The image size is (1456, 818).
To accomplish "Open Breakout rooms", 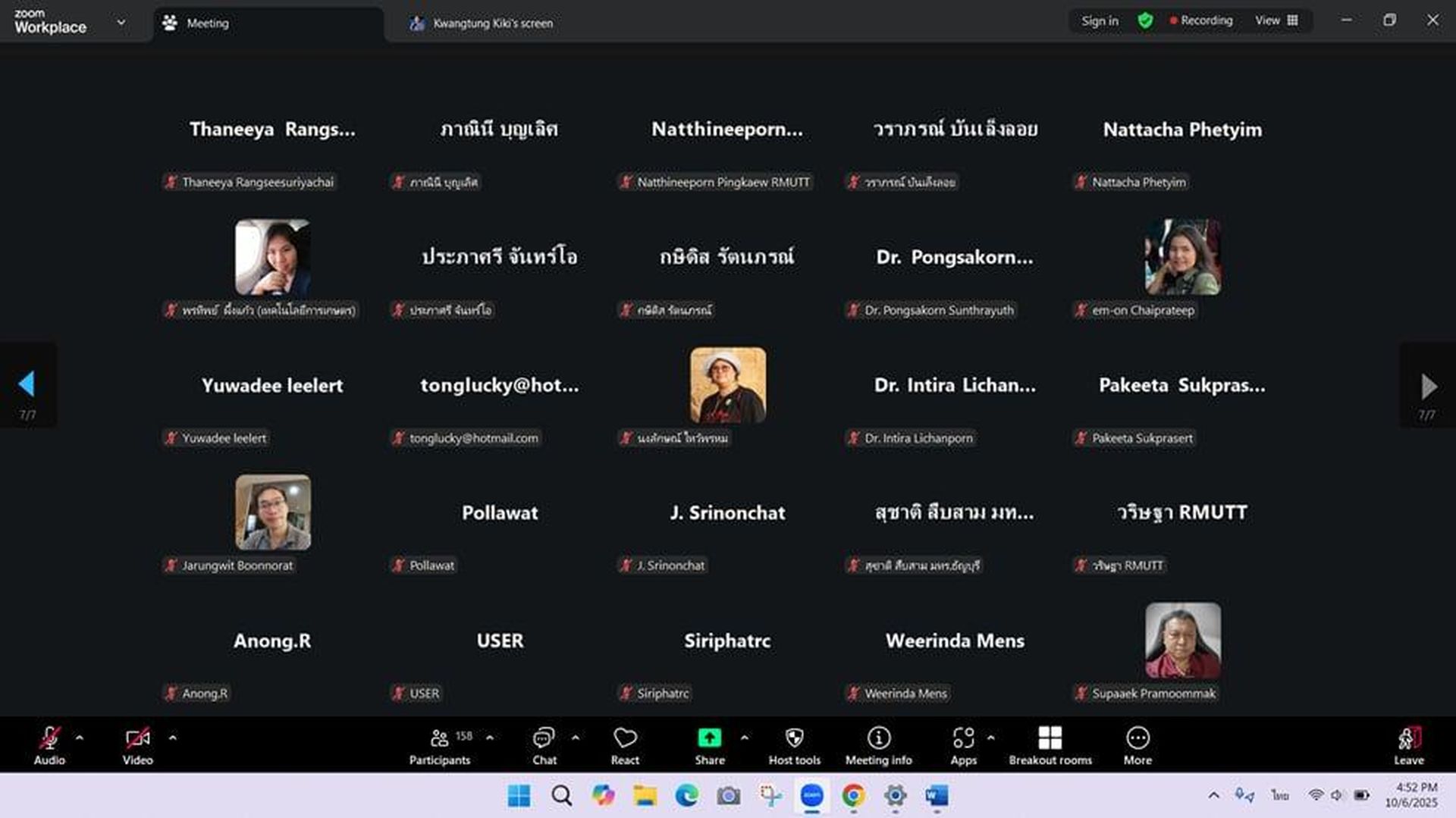I will pyautogui.click(x=1050, y=745).
